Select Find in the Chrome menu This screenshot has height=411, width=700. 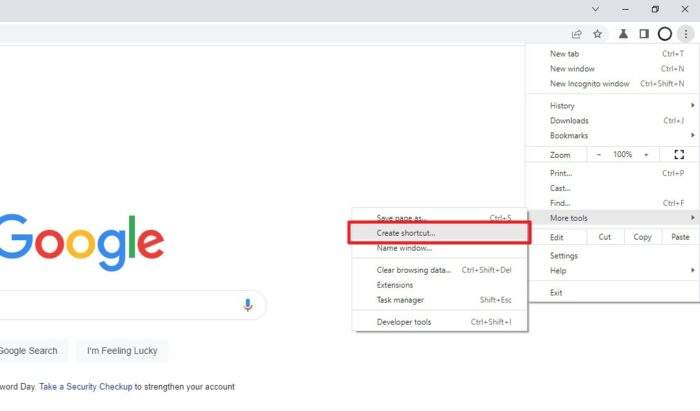click(612, 203)
